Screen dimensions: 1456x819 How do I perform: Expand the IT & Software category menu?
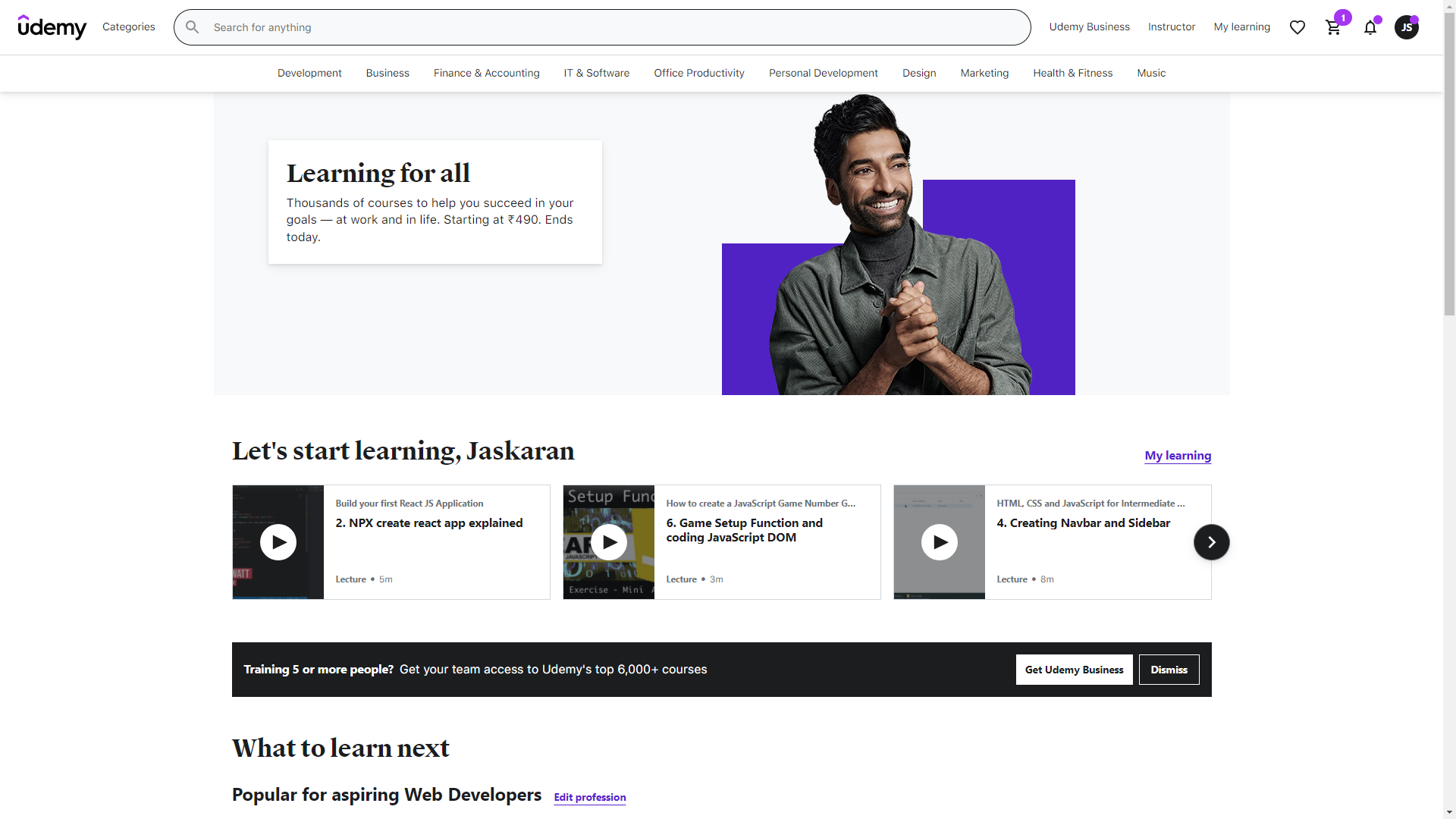point(597,73)
